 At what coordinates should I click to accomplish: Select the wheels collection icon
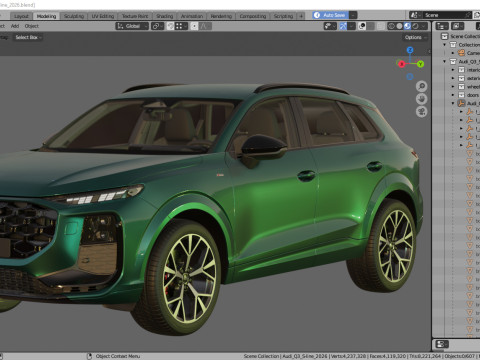pyautogui.click(x=461, y=86)
